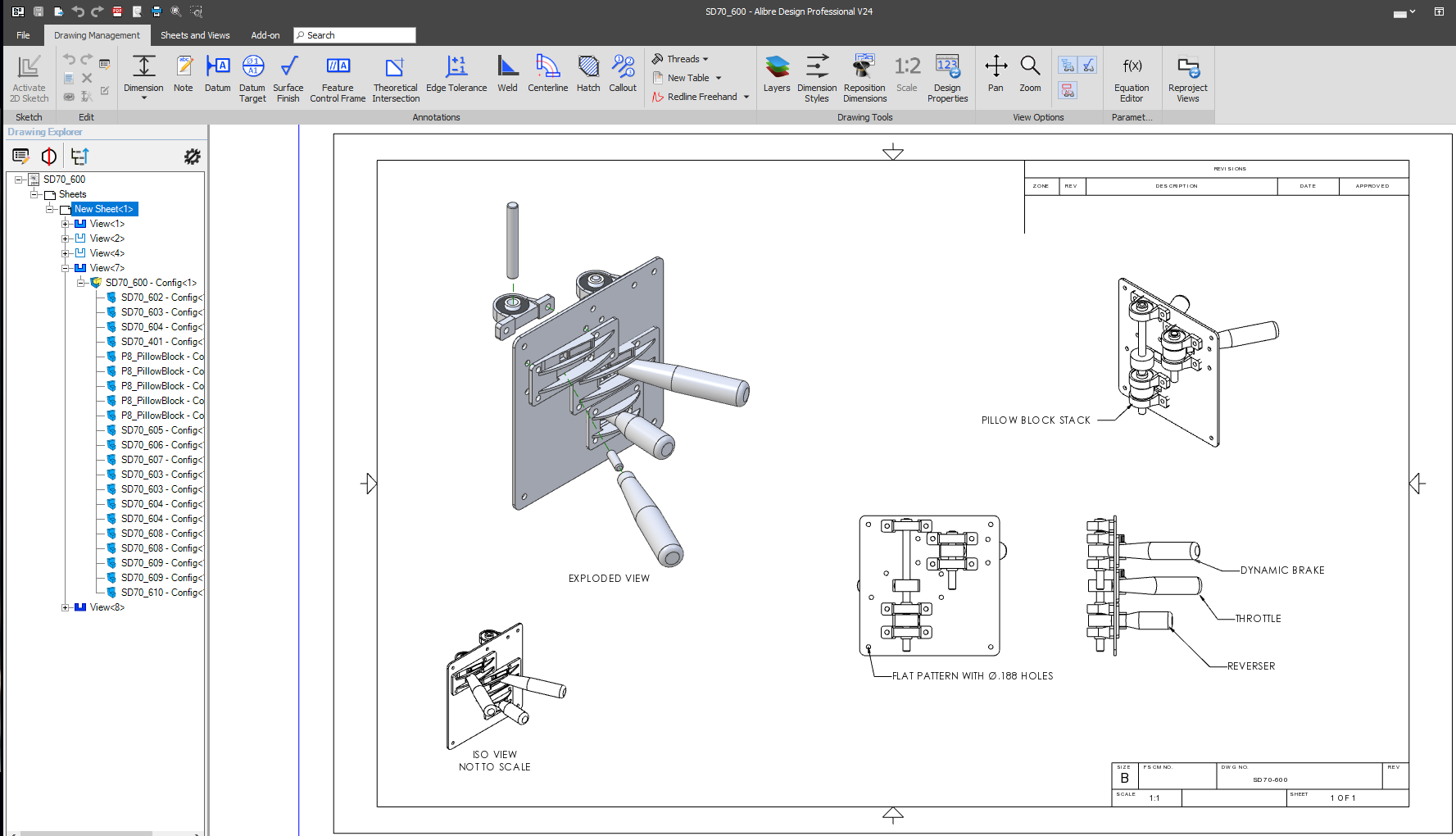Collapse the View<7> tree node
The image size is (1456, 836).
click(x=66, y=268)
